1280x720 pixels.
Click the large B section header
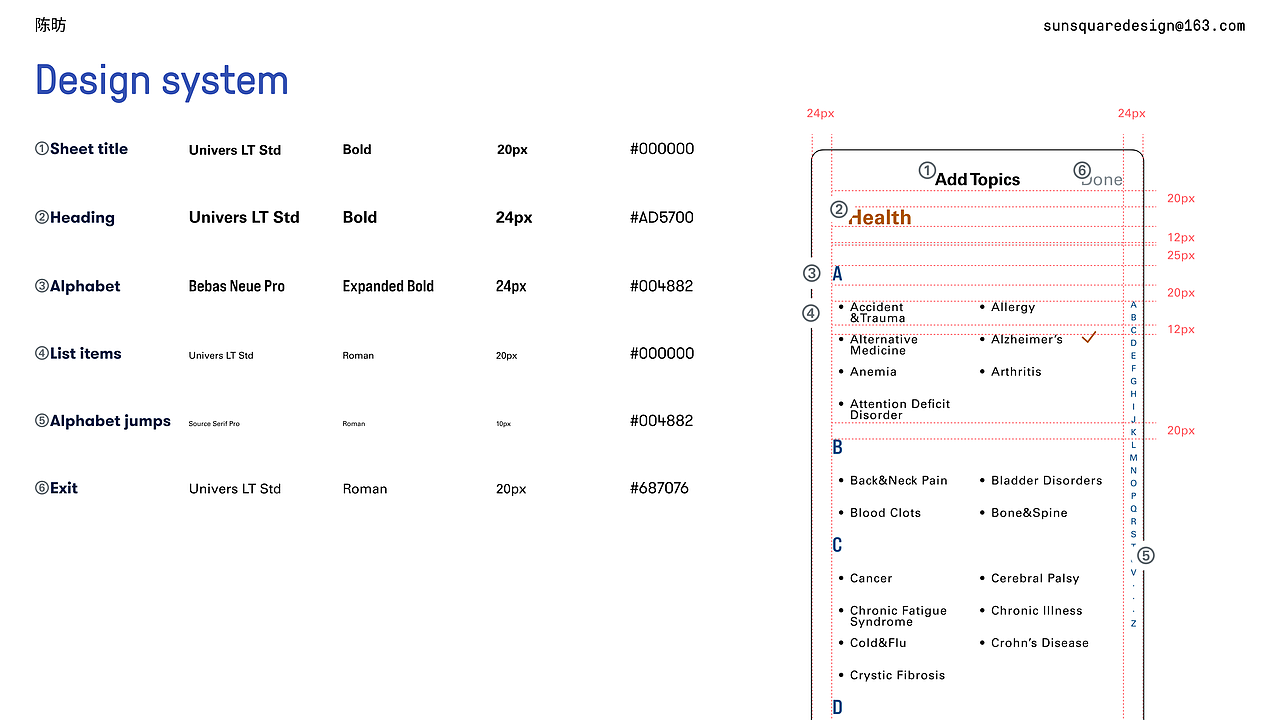tap(837, 447)
